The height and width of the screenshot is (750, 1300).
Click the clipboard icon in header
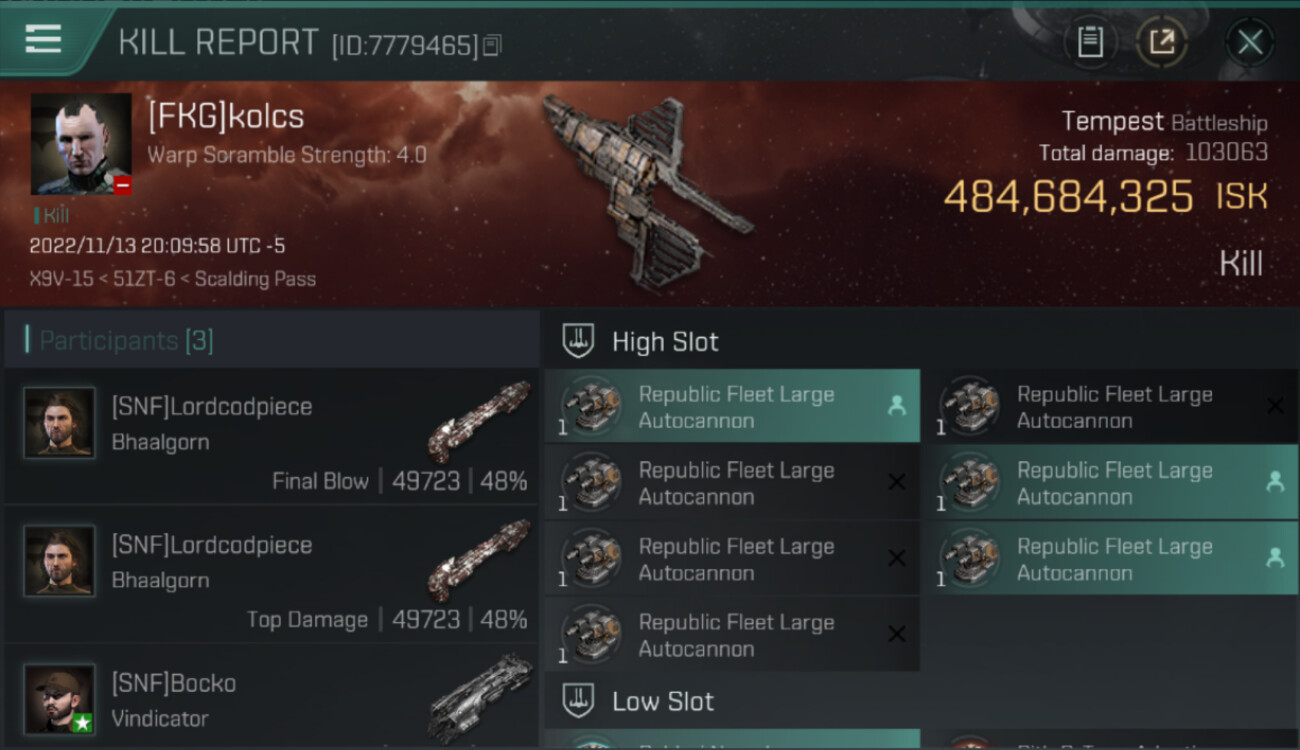coord(1090,42)
